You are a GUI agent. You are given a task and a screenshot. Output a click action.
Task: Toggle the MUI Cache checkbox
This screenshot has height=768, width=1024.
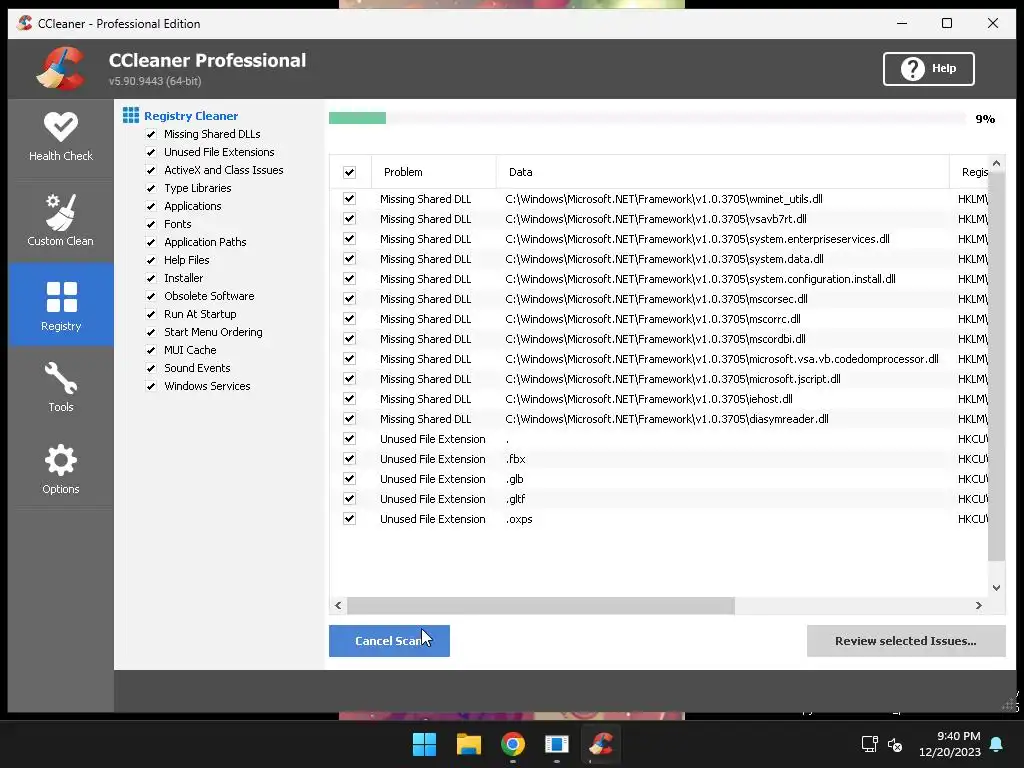click(x=151, y=350)
